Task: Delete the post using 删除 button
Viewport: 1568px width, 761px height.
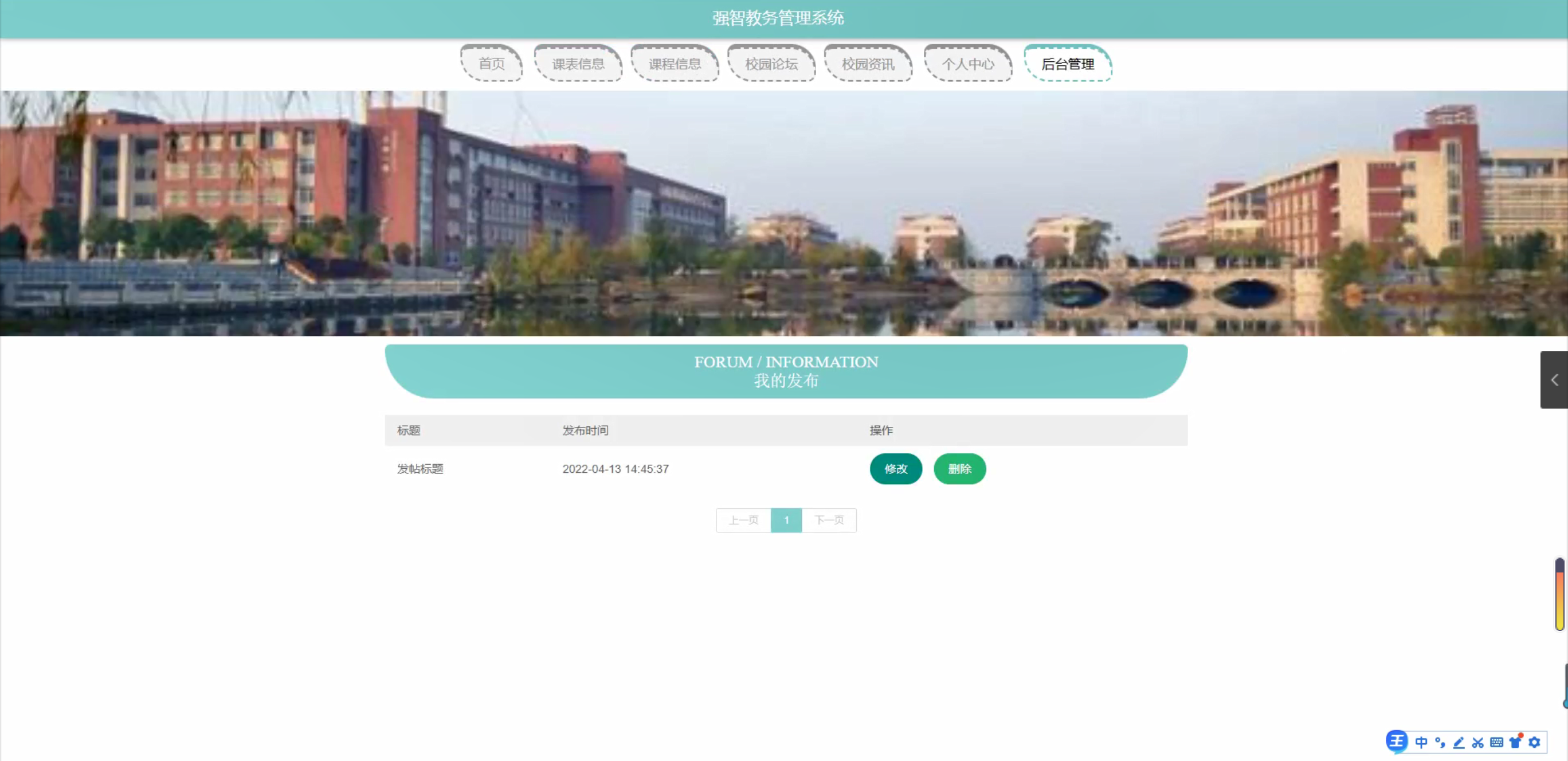Action: click(x=959, y=469)
